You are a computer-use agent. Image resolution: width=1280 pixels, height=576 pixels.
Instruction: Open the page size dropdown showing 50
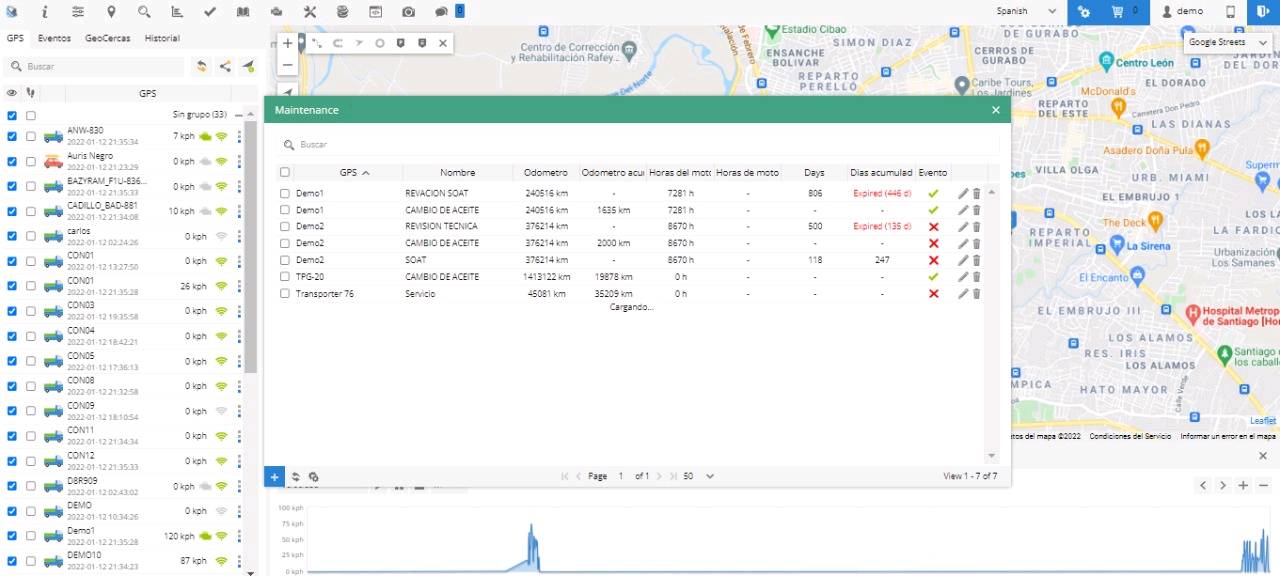point(696,476)
